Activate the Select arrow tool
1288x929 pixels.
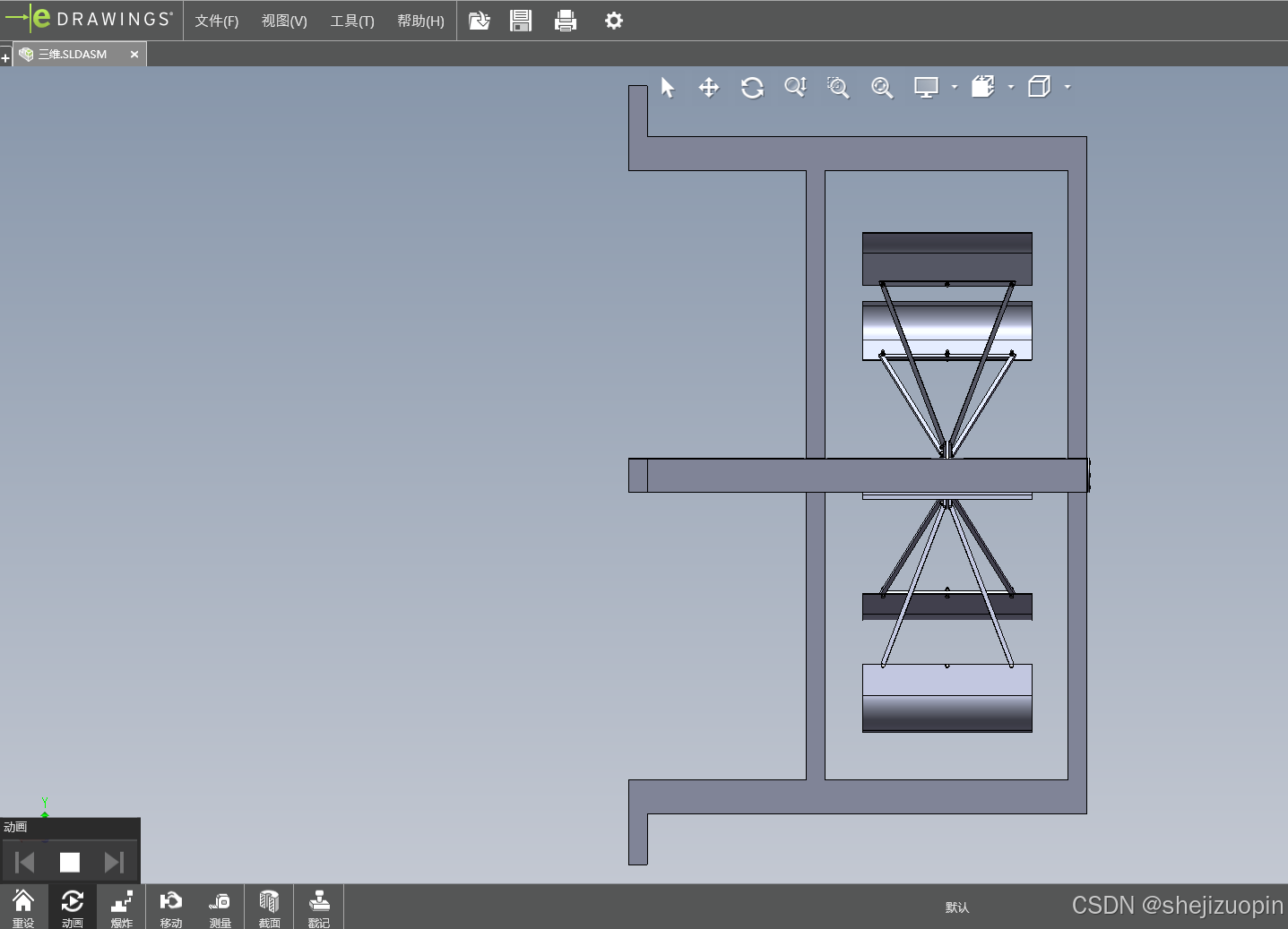tap(668, 87)
